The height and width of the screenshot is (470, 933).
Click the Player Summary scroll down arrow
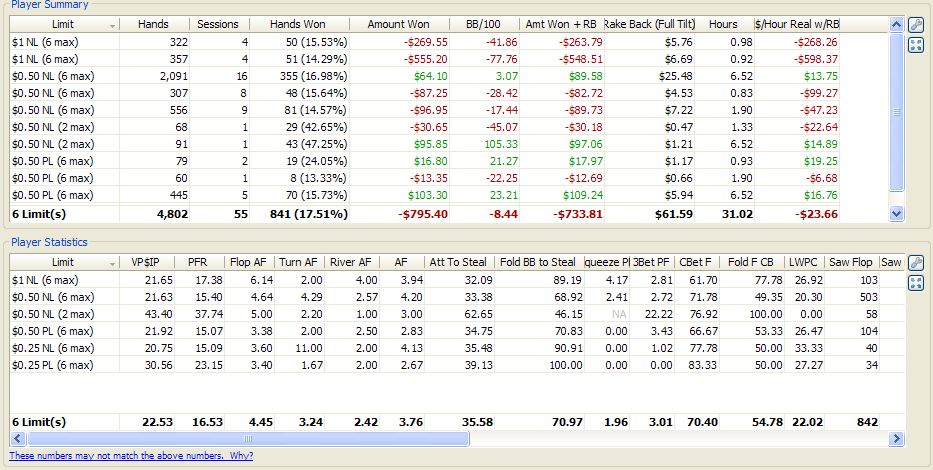pyautogui.click(x=897, y=214)
